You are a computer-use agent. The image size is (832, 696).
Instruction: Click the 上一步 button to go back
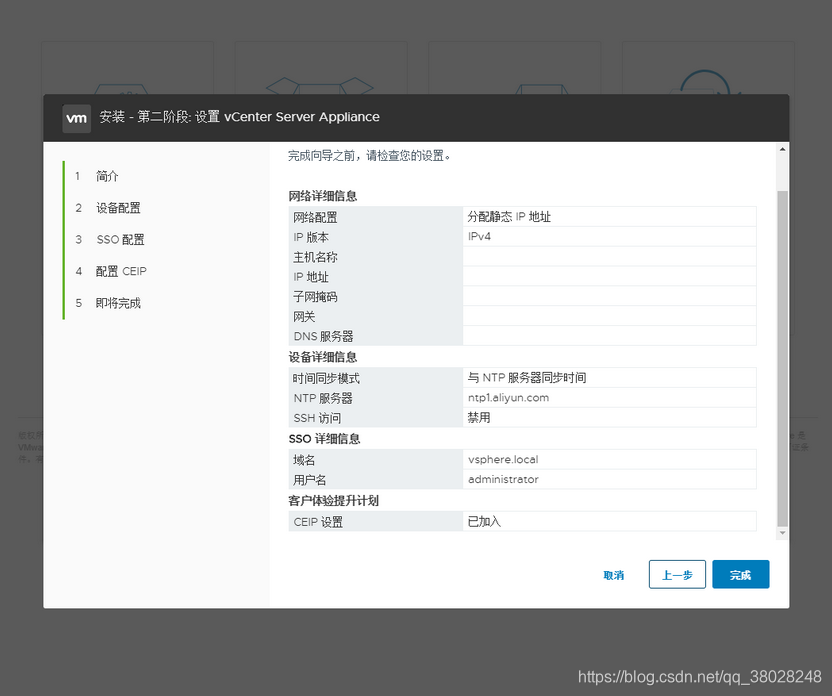pos(677,574)
